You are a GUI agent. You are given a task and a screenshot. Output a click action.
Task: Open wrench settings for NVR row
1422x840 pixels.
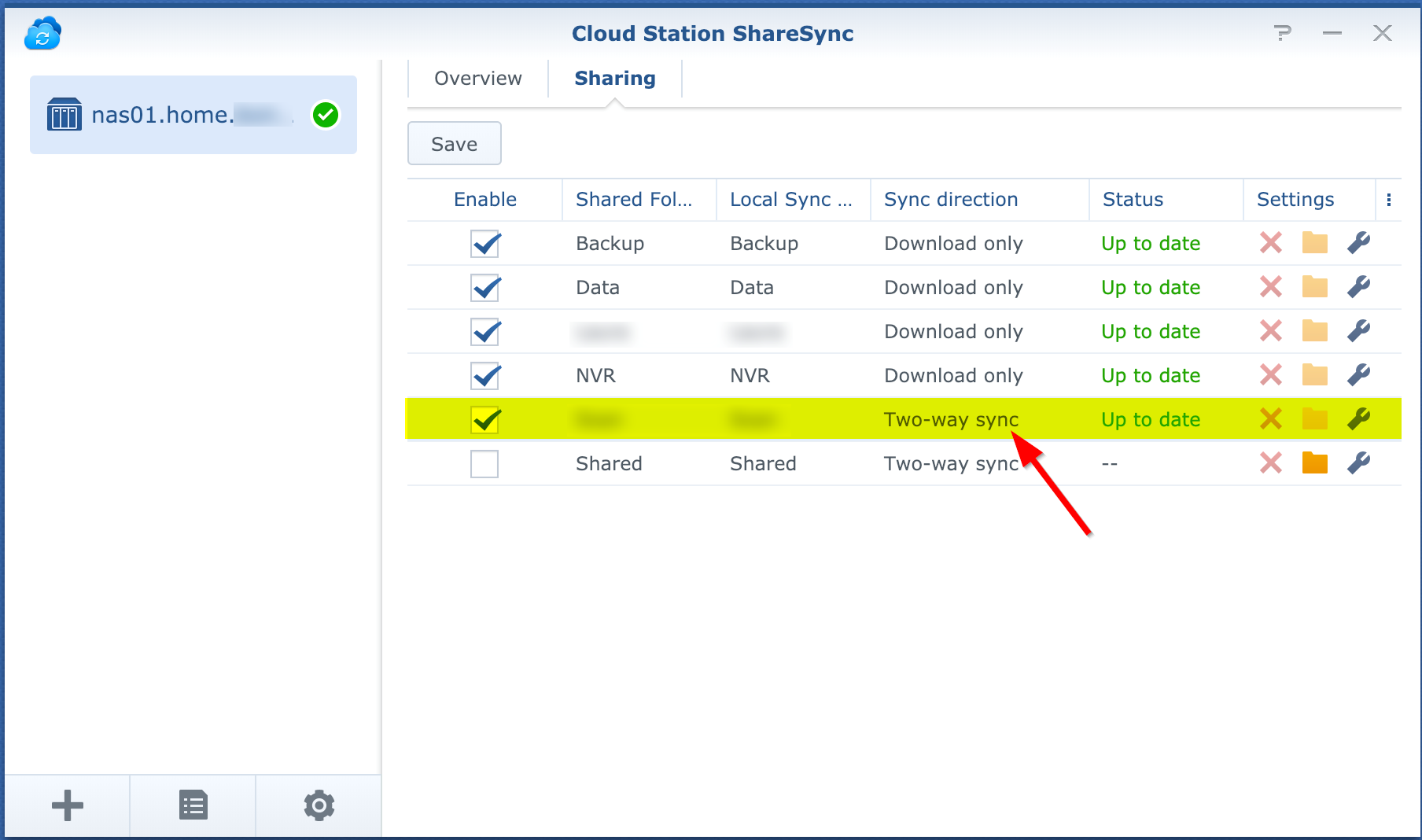(1359, 375)
